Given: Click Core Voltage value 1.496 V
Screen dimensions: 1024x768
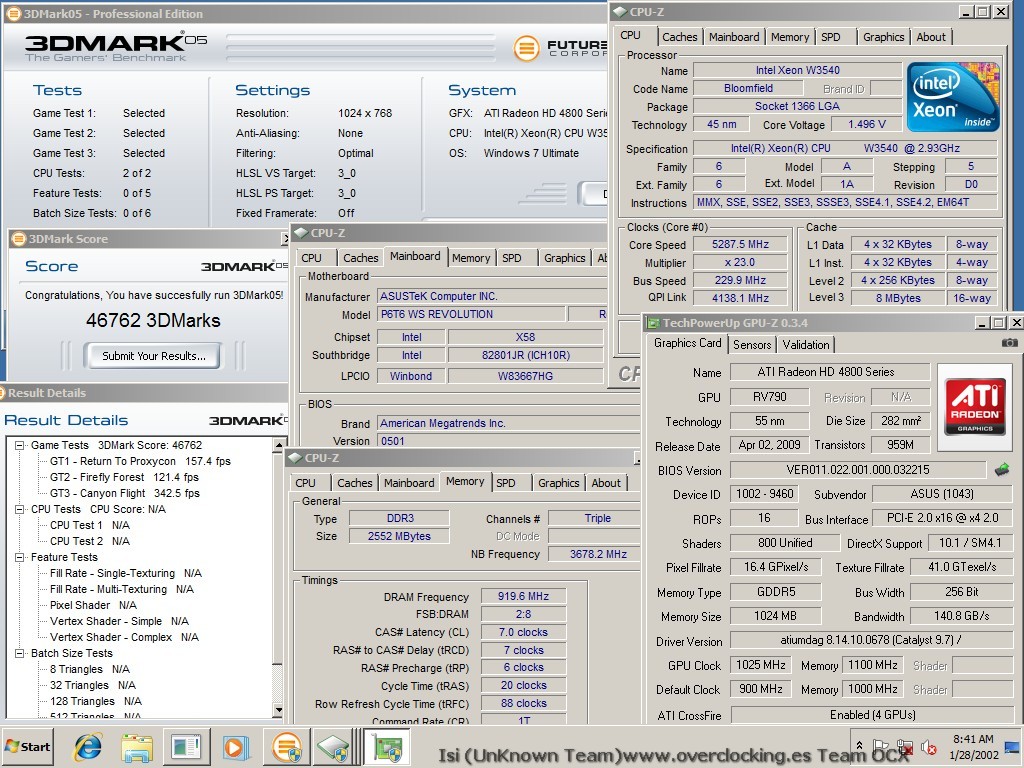Looking at the screenshot, I should pyautogui.click(x=867, y=124).
